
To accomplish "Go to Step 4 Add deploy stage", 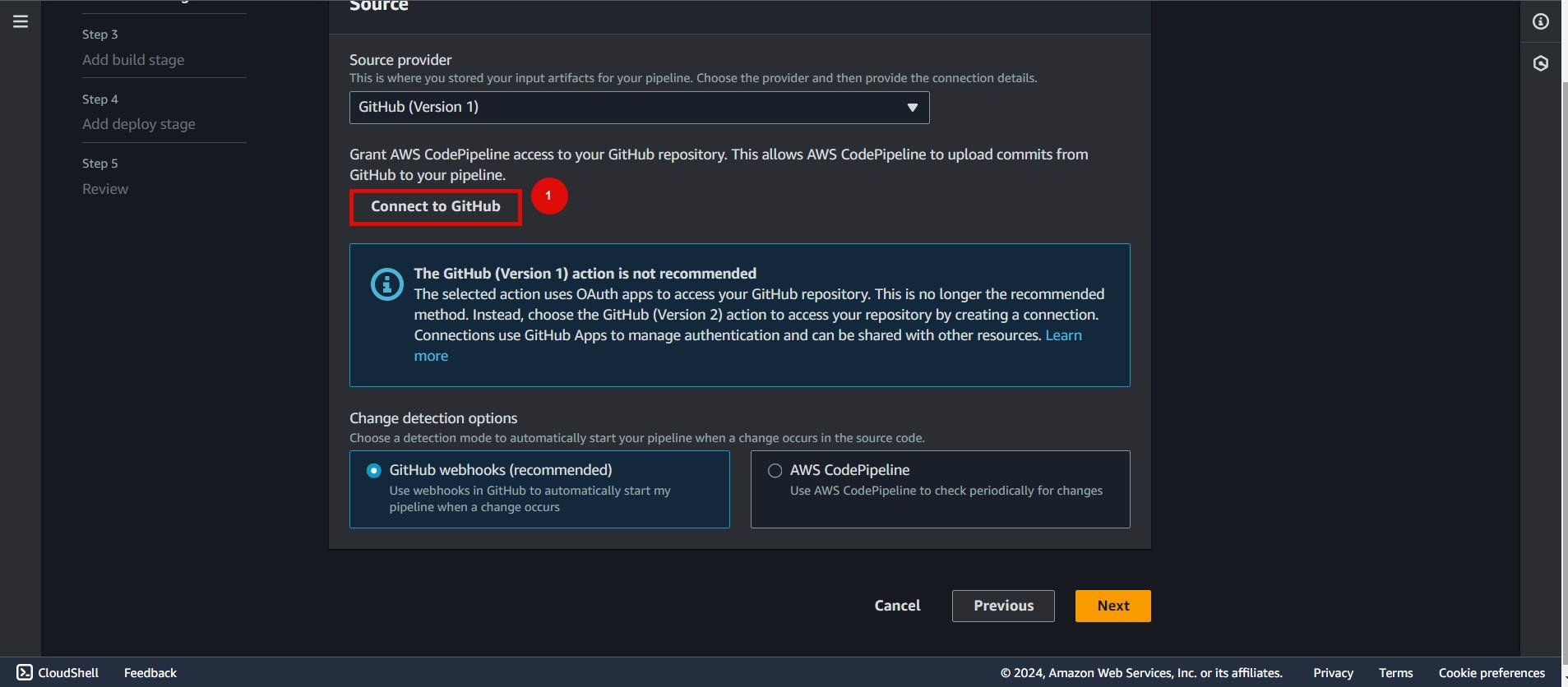I will click(x=139, y=124).
